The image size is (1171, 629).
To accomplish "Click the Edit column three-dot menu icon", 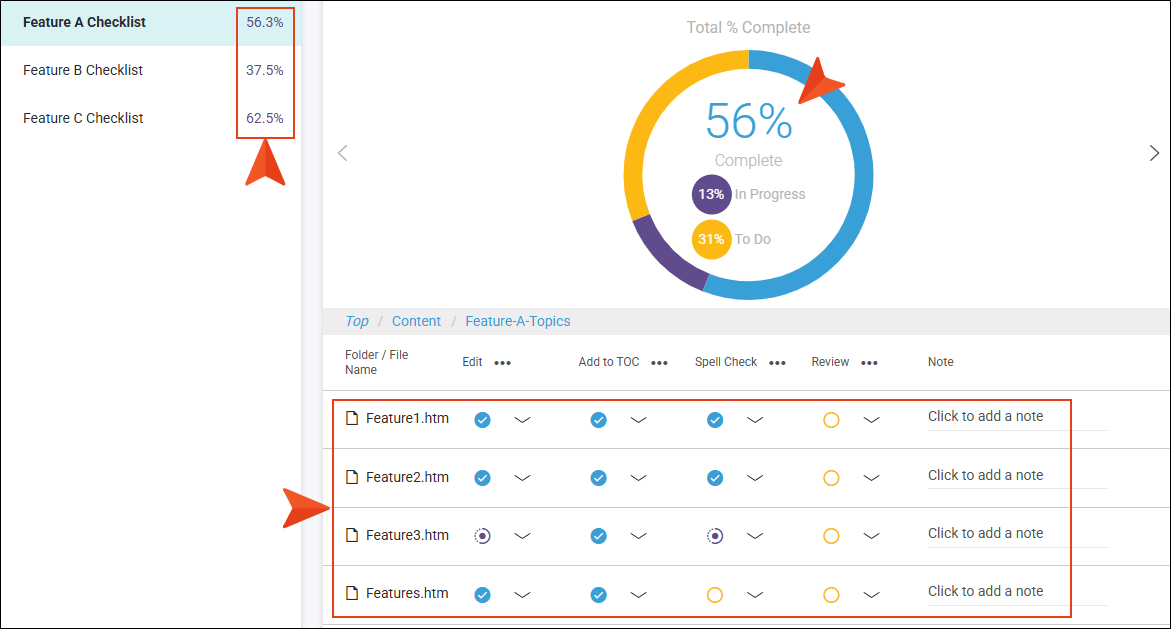I will point(502,363).
